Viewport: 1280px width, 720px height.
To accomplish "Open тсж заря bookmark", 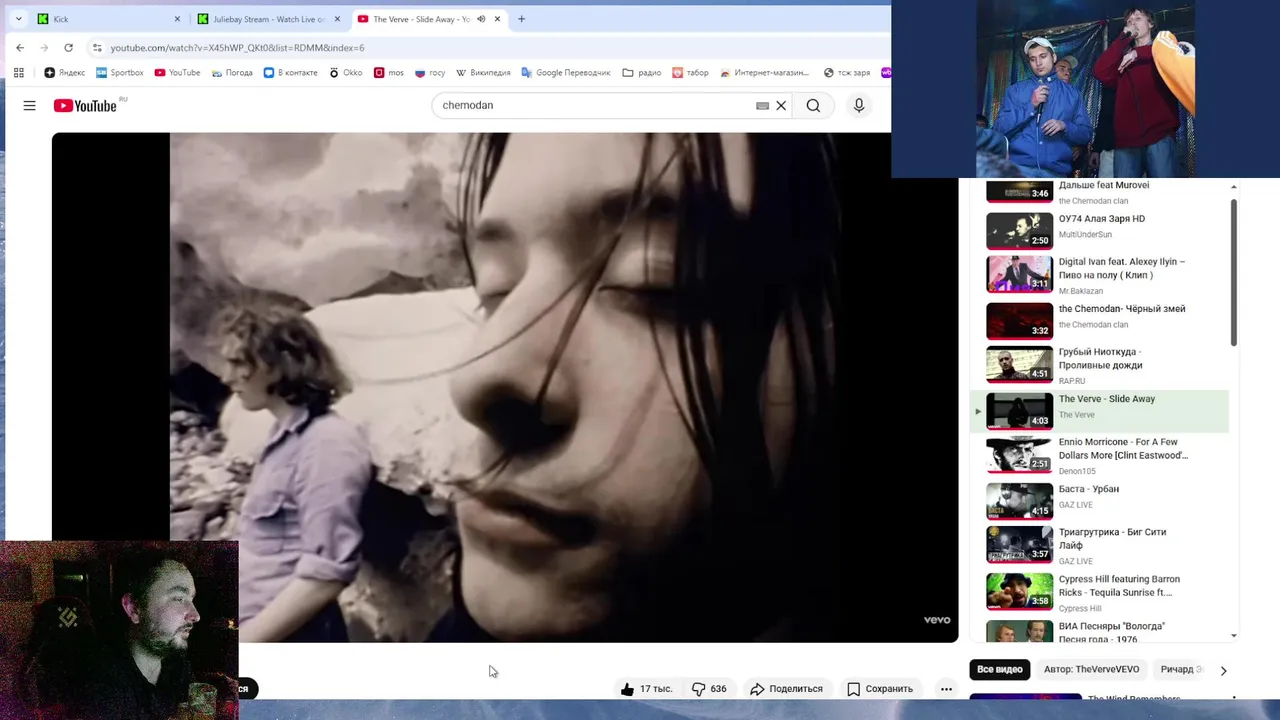I will [847, 72].
